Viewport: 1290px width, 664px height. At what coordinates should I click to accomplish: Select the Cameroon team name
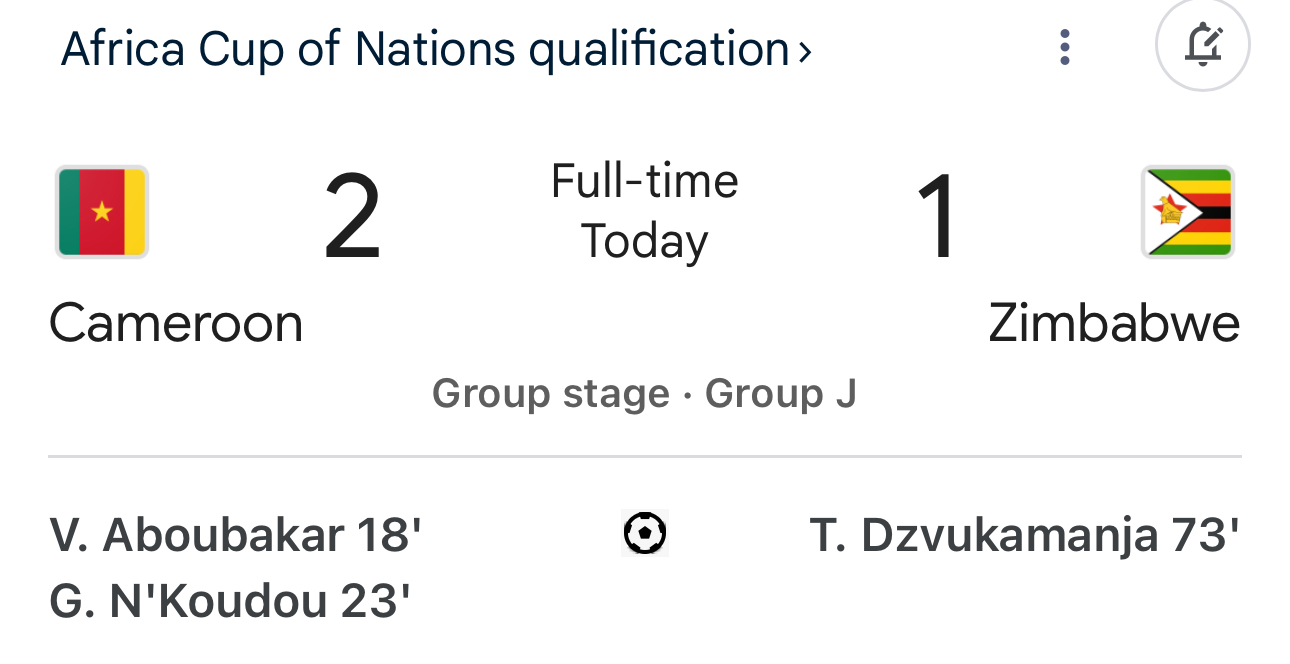pyautogui.click(x=176, y=323)
